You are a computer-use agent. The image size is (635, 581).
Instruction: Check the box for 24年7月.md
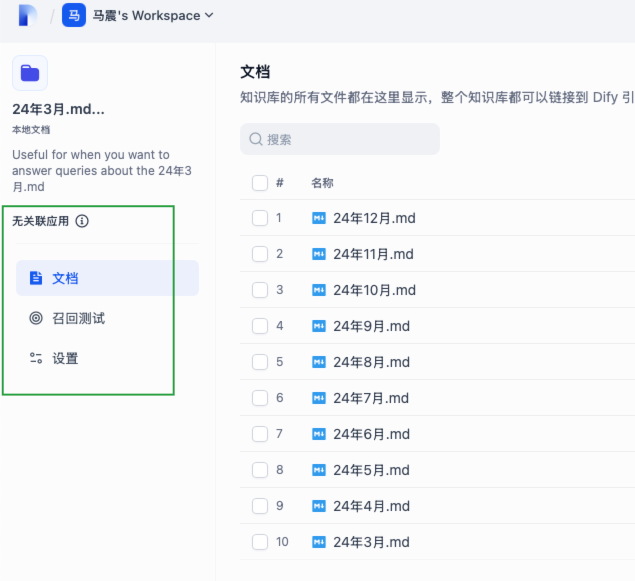coord(260,398)
